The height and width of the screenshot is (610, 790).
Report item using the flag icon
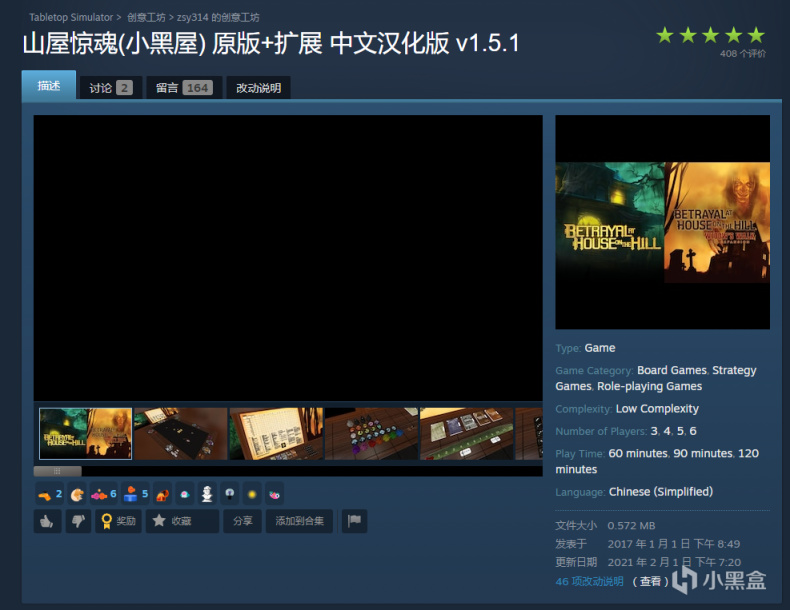pos(354,521)
